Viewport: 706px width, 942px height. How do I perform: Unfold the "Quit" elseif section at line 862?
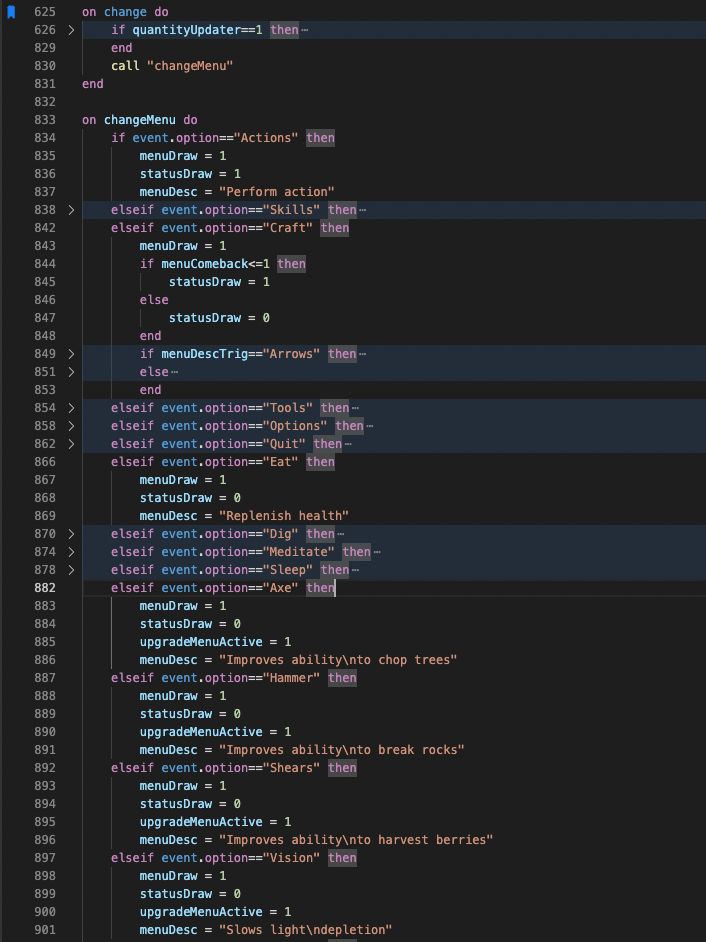[x=70, y=444]
